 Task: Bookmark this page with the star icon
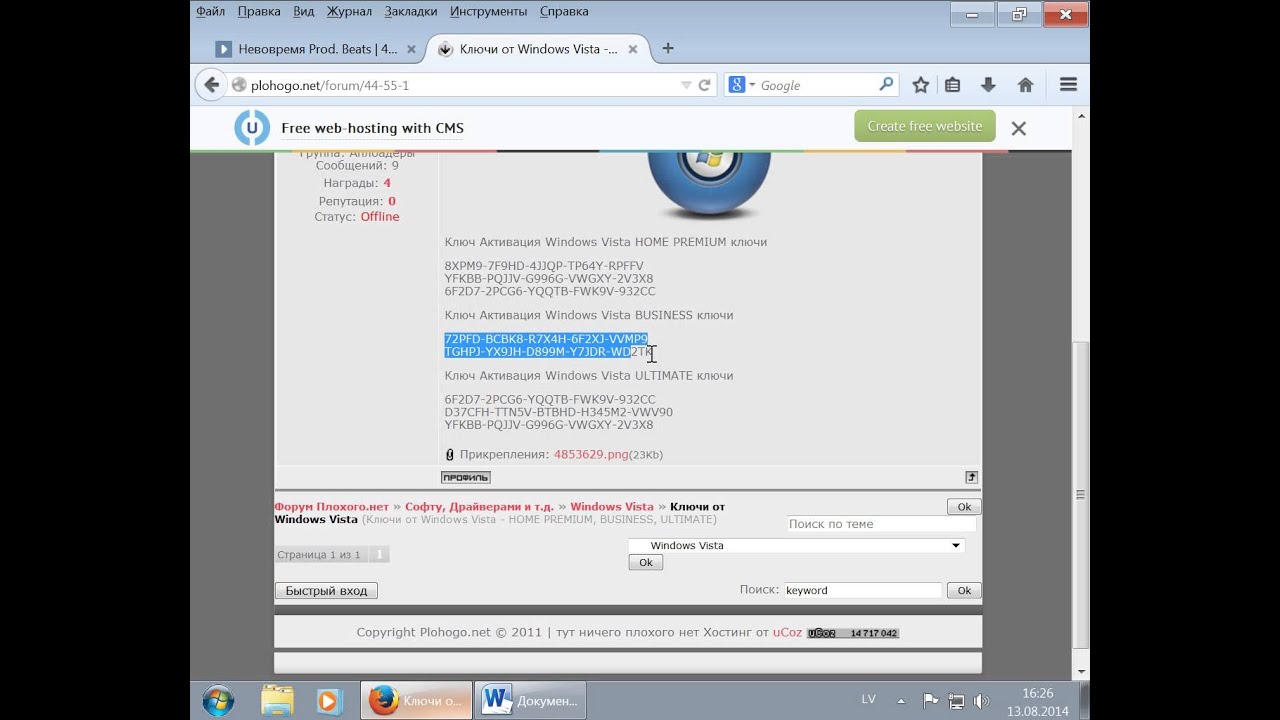pyautogui.click(x=921, y=85)
